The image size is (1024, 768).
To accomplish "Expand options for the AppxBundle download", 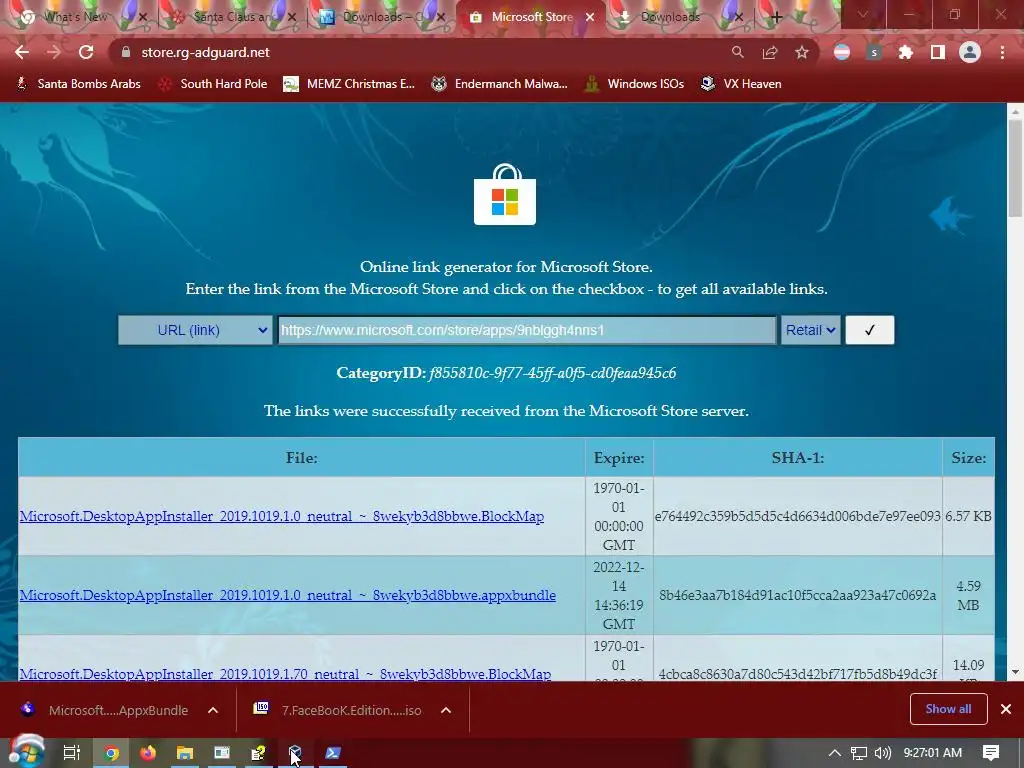I will click(x=213, y=710).
